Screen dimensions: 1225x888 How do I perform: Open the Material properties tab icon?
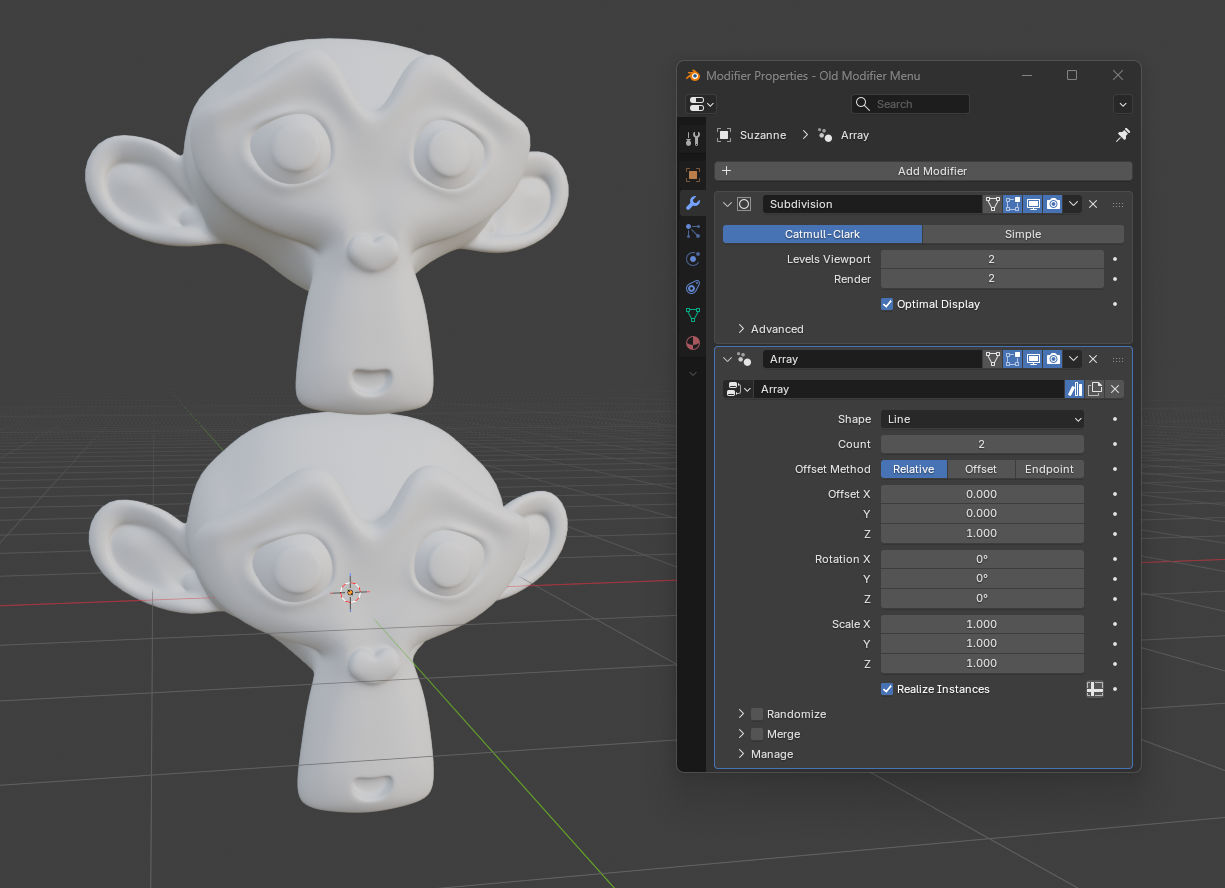(693, 343)
